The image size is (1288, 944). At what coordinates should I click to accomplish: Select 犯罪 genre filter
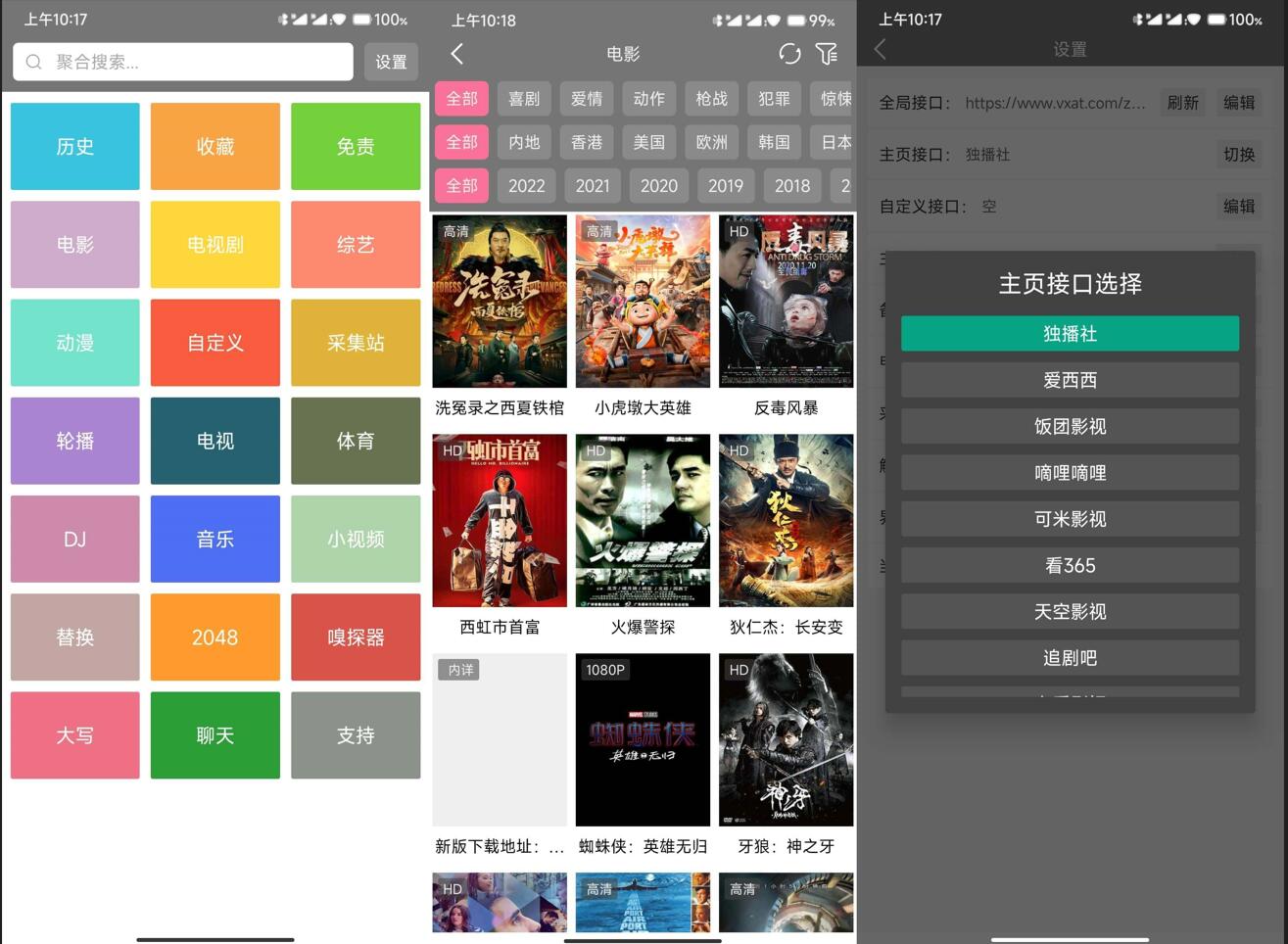click(x=774, y=98)
